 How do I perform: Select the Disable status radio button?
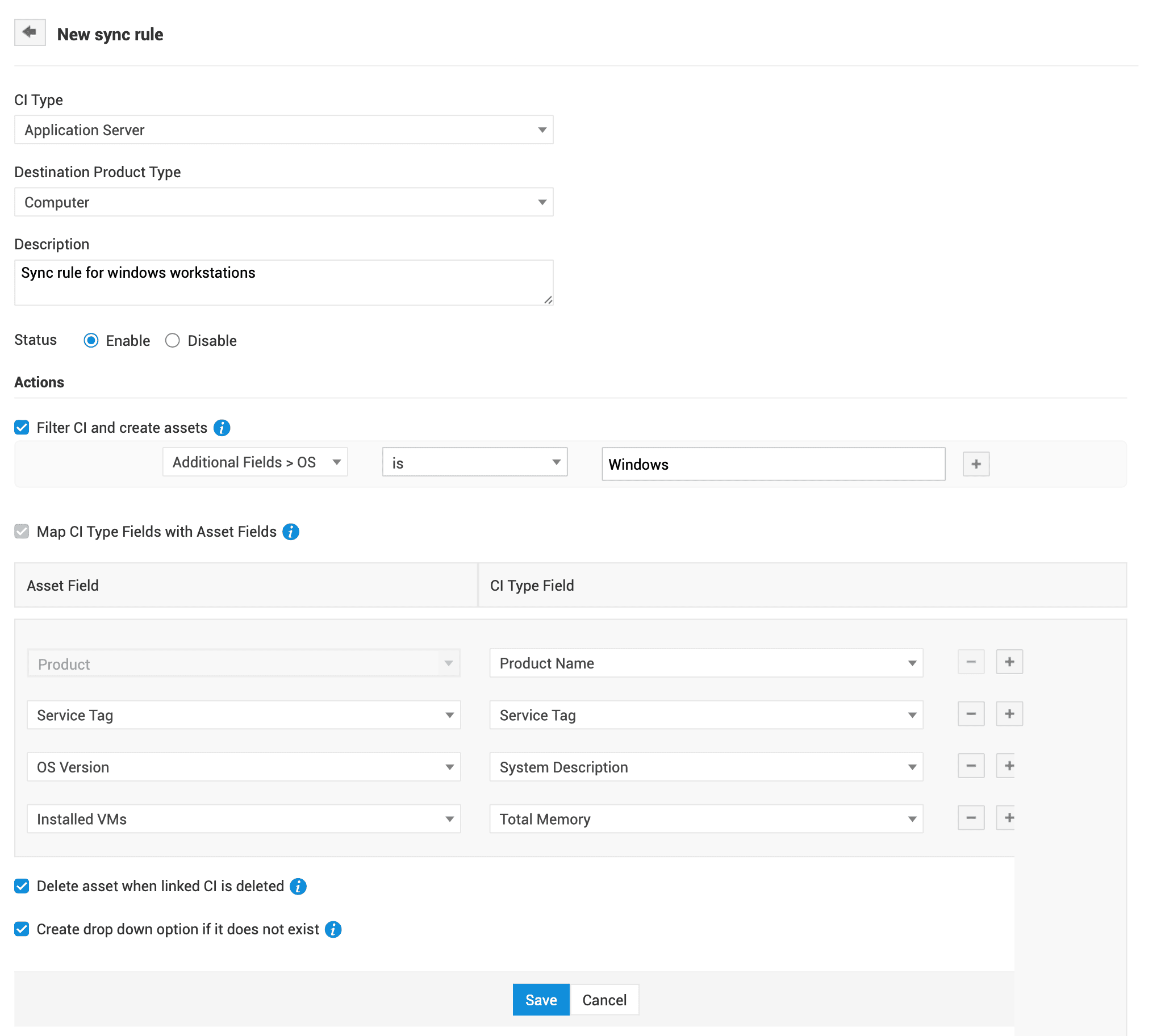pos(173,341)
